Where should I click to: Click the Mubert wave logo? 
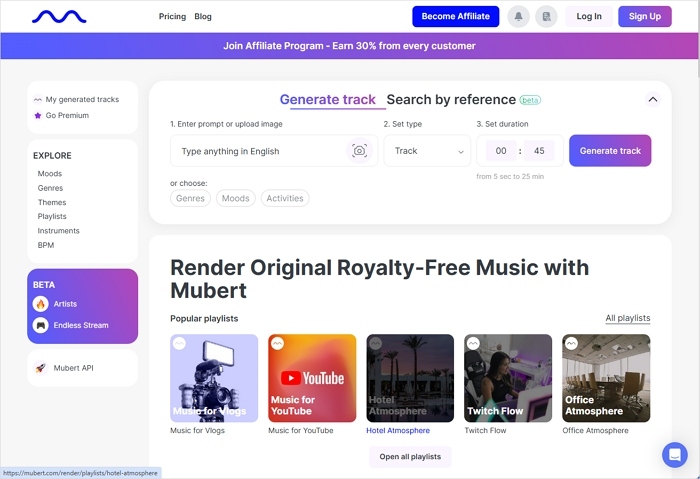coord(59,17)
